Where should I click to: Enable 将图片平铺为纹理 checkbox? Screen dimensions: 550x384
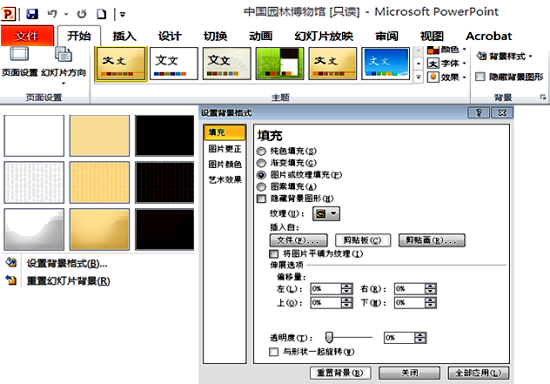tap(274, 254)
